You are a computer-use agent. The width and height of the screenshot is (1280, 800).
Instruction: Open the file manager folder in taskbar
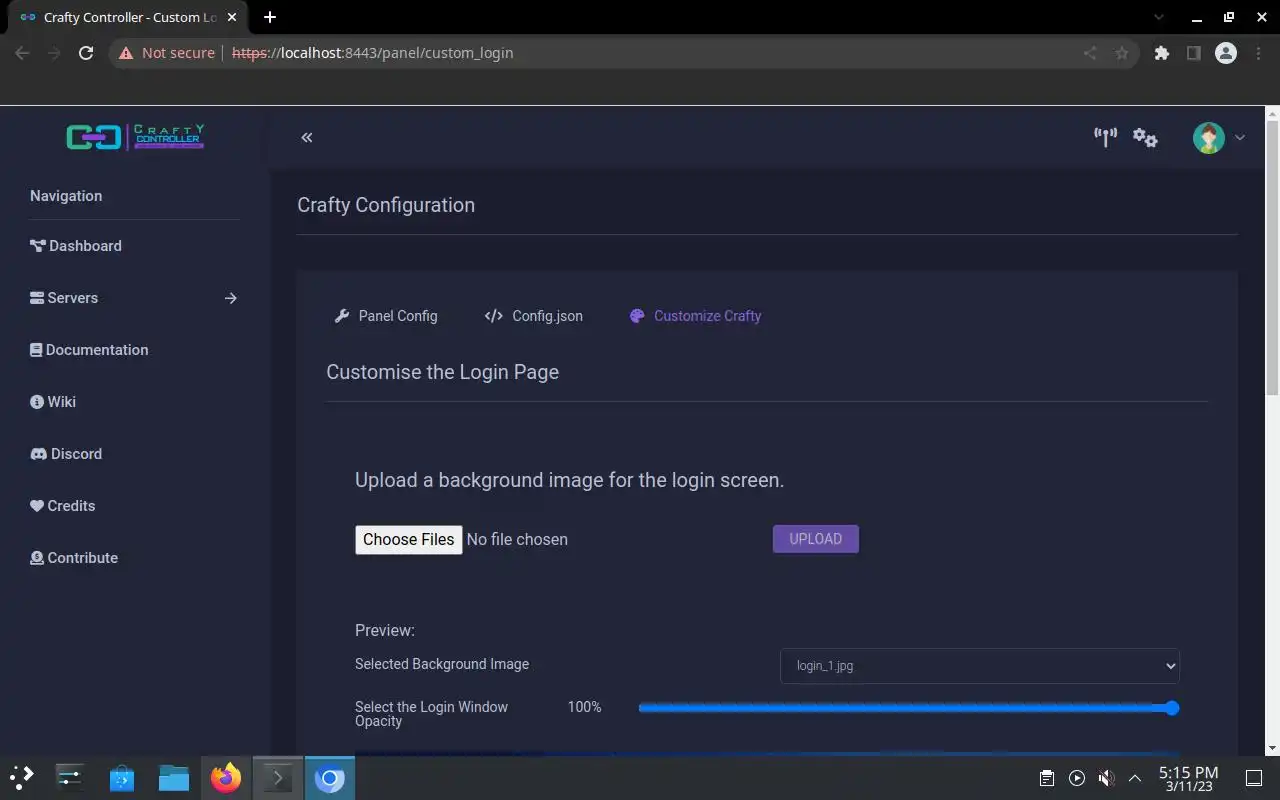tap(174, 777)
